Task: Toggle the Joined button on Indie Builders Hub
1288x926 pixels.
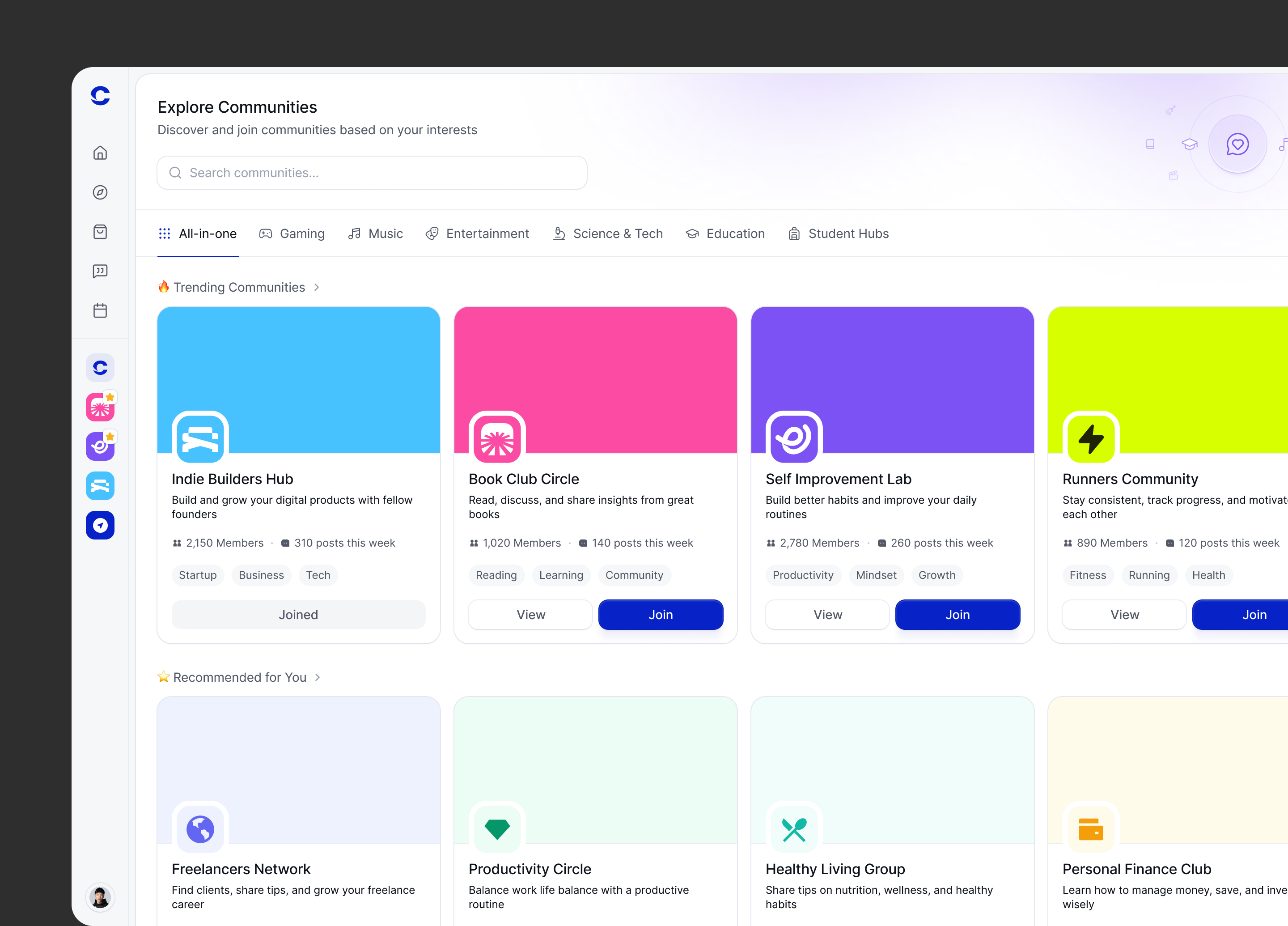Action: pos(298,615)
